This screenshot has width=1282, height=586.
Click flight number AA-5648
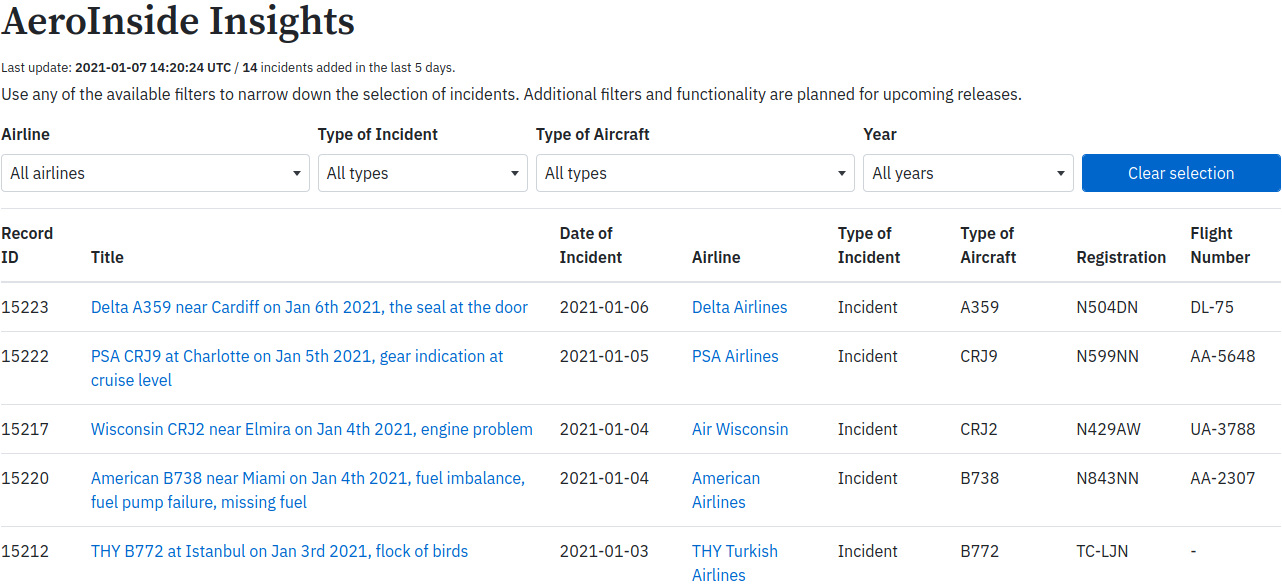(x=1223, y=356)
